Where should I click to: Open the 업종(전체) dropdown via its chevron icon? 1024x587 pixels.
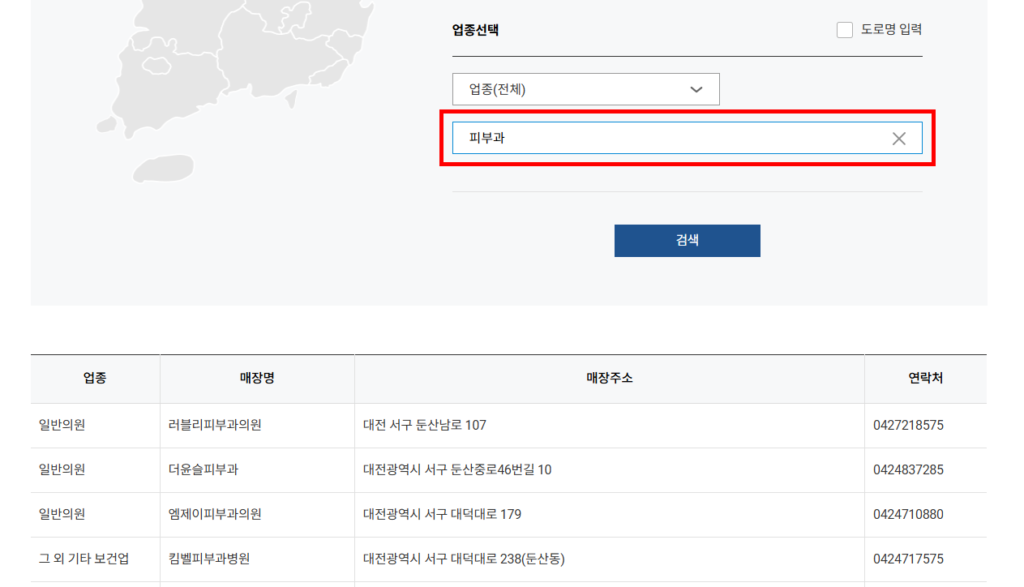pyautogui.click(x=696, y=89)
